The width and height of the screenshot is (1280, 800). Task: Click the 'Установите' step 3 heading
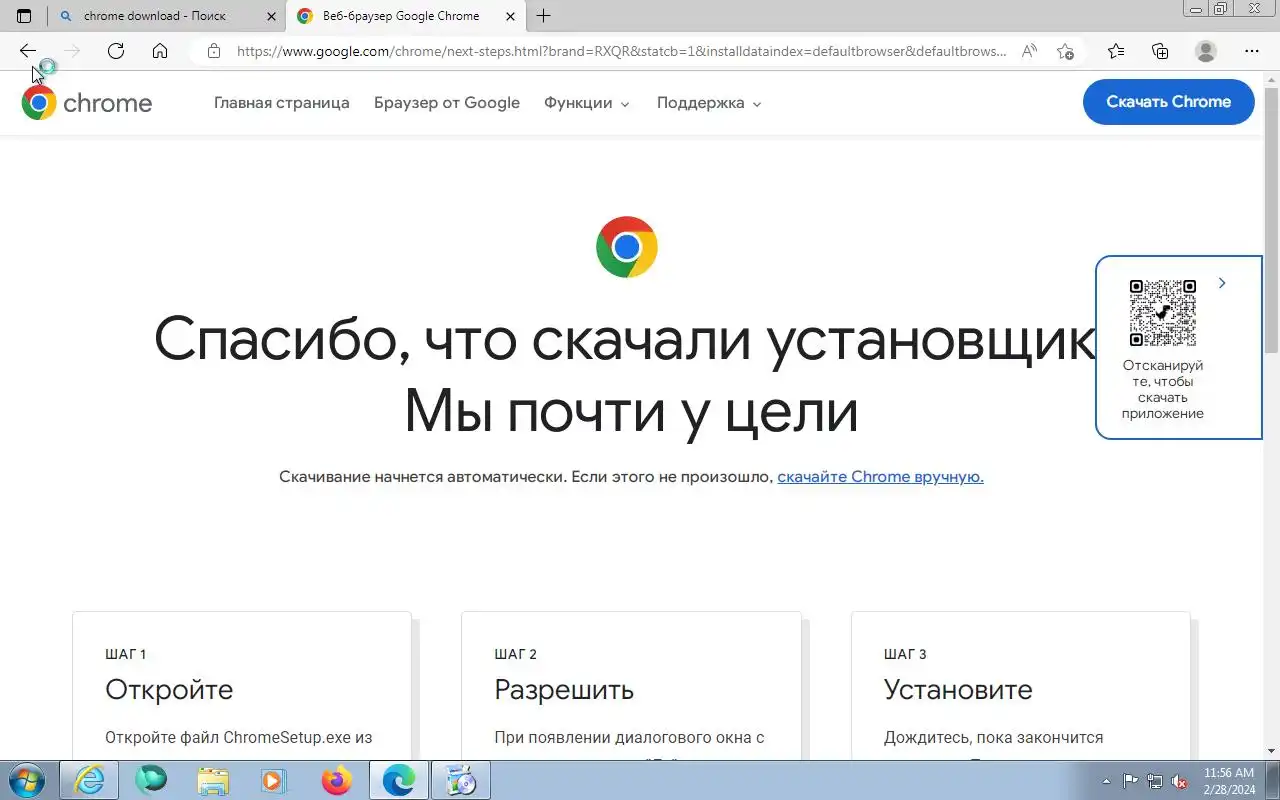coord(958,690)
